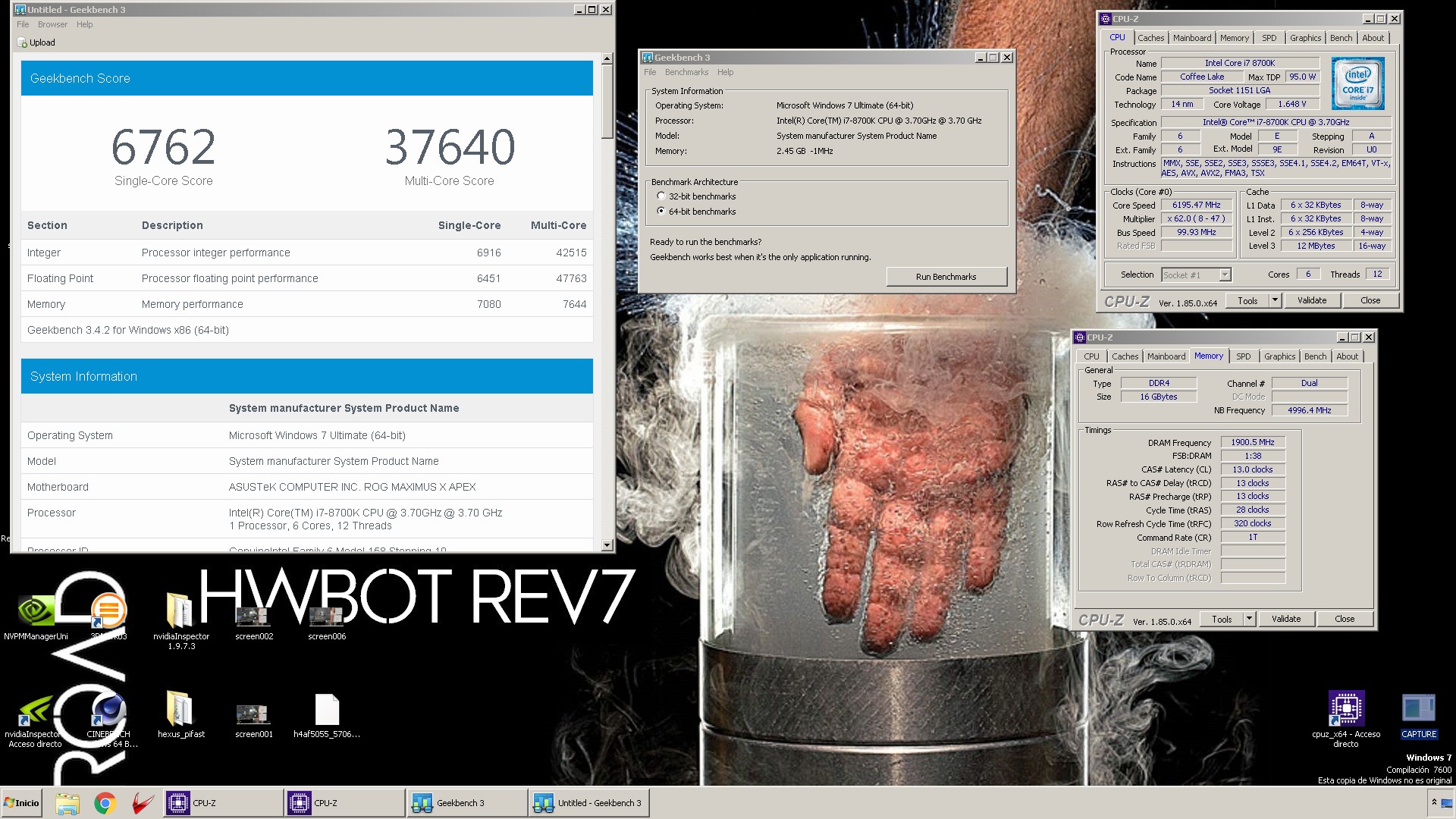The image size is (1456, 819).
Task: Click scrollbar up arrow in Geekbench results
Action: 607,58
